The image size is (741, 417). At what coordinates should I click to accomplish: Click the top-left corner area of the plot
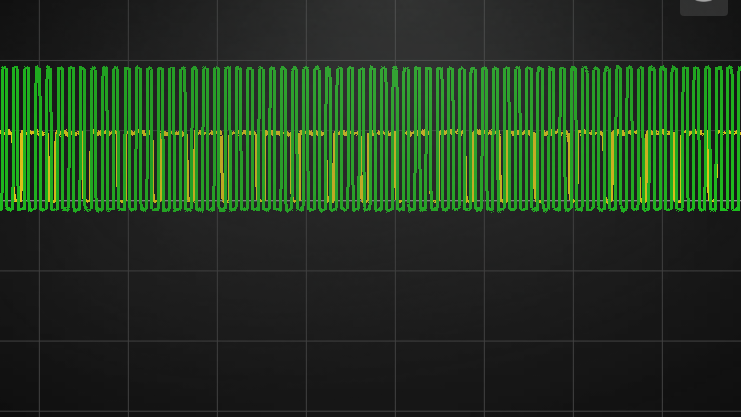click(18, 28)
